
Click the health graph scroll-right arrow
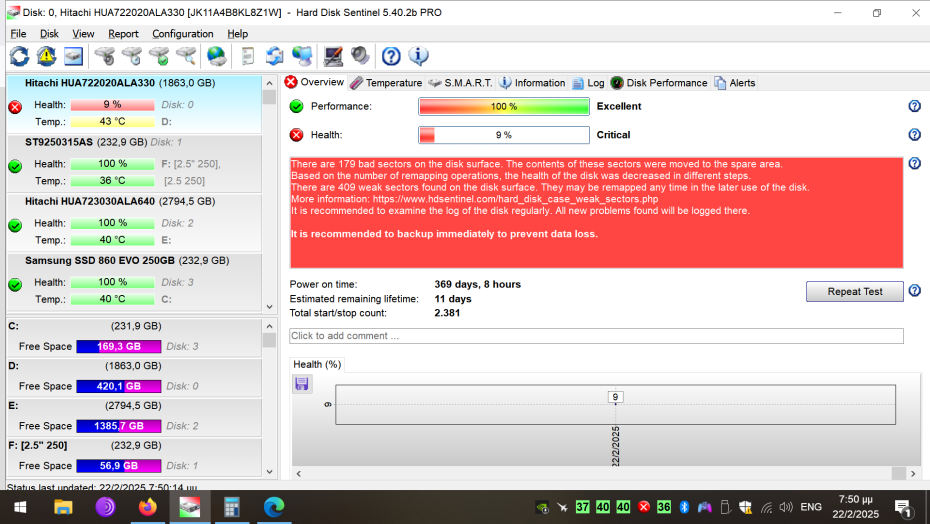point(913,474)
